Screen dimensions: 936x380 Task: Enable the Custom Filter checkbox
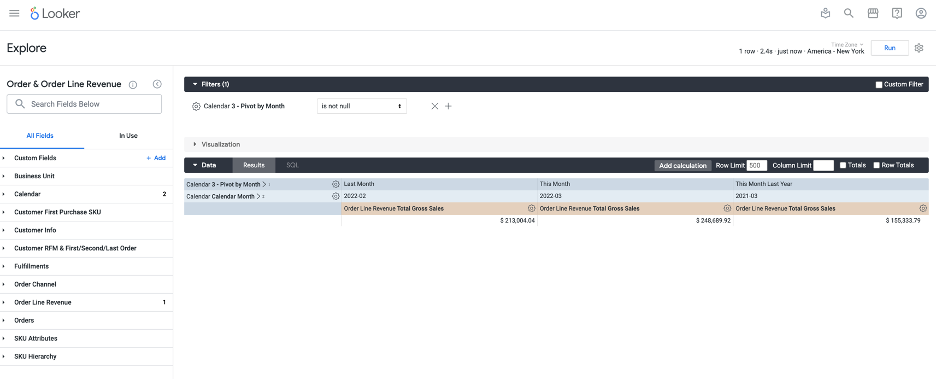click(879, 85)
